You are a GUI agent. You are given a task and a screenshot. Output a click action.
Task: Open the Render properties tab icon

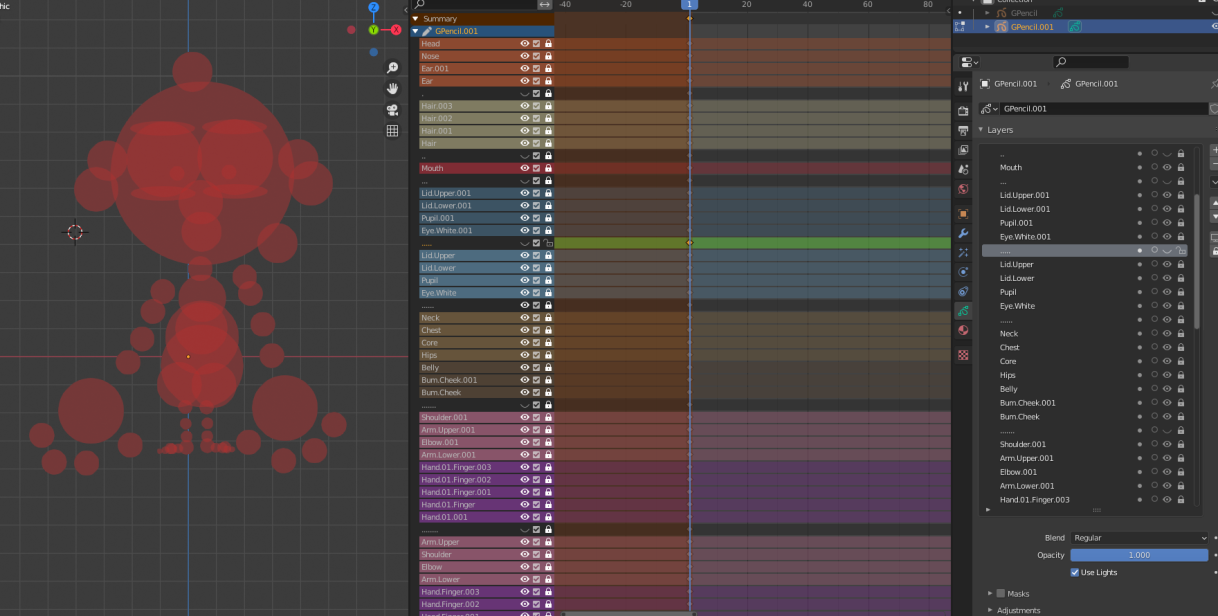tap(963, 111)
